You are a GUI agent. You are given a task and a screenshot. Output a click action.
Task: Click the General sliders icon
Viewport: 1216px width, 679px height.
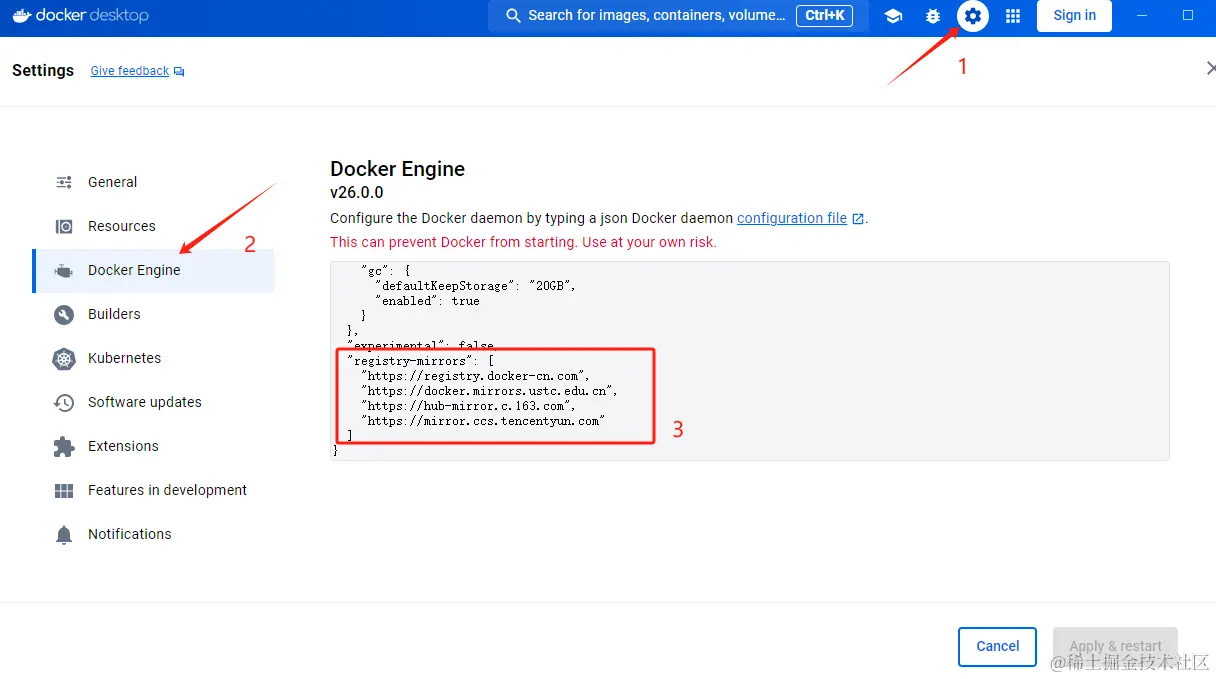tap(64, 182)
